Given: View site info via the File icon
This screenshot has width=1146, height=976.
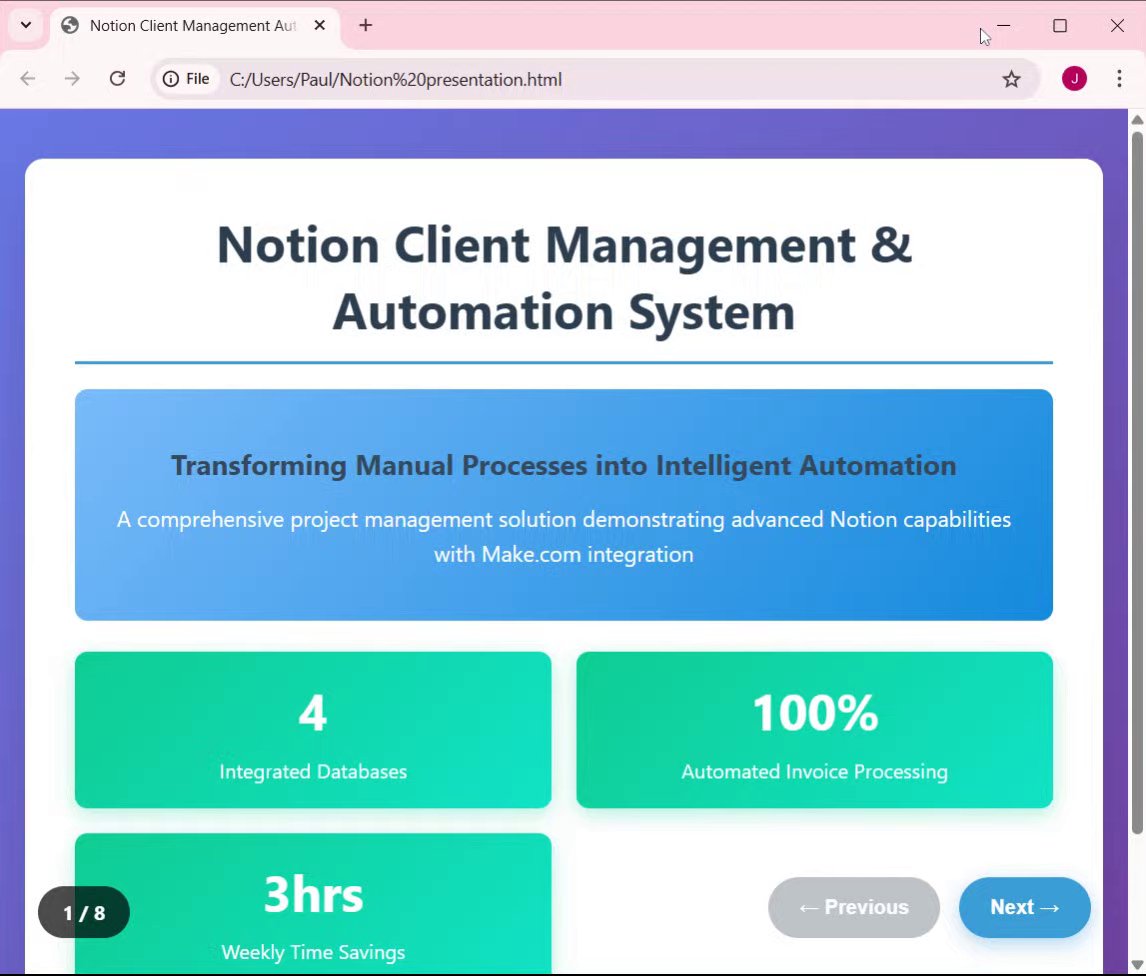Looking at the screenshot, I should [x=186, y=79].
